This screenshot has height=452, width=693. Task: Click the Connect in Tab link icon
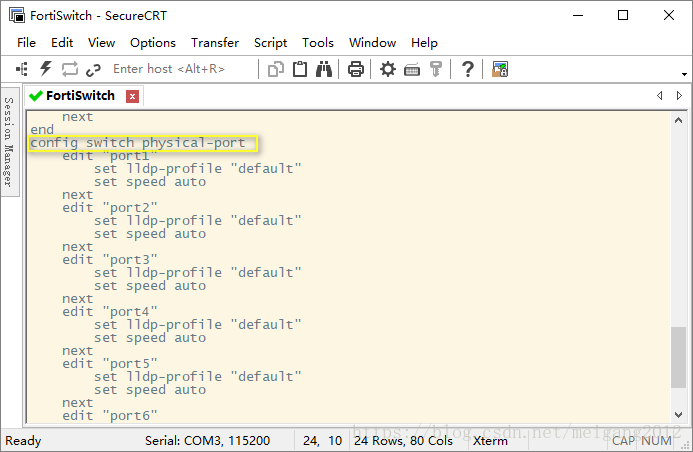(93, 69)
